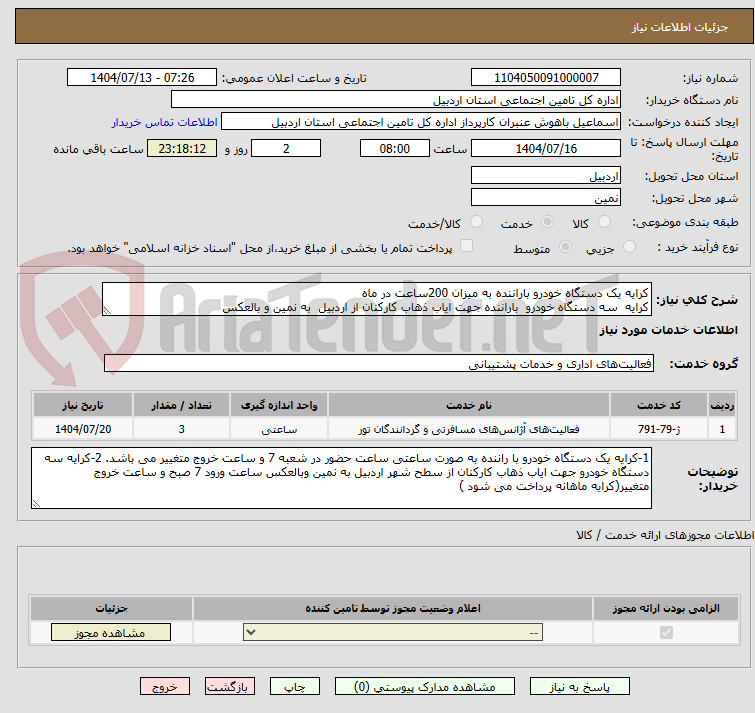Select the کالا radio button

(604, 222)
